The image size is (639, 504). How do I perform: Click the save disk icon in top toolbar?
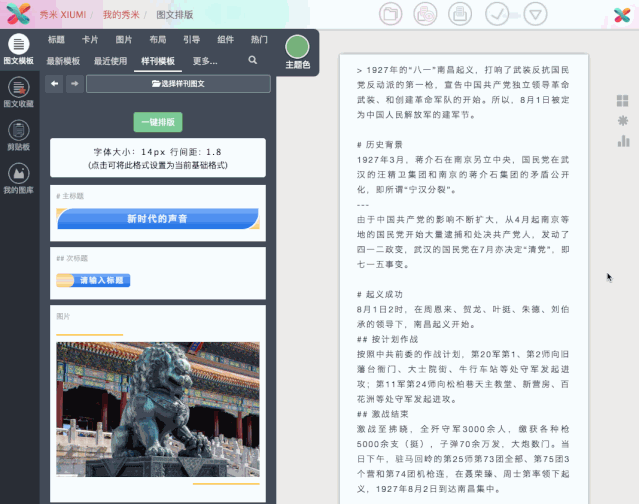pyautogui.click(x=460, y=14)
